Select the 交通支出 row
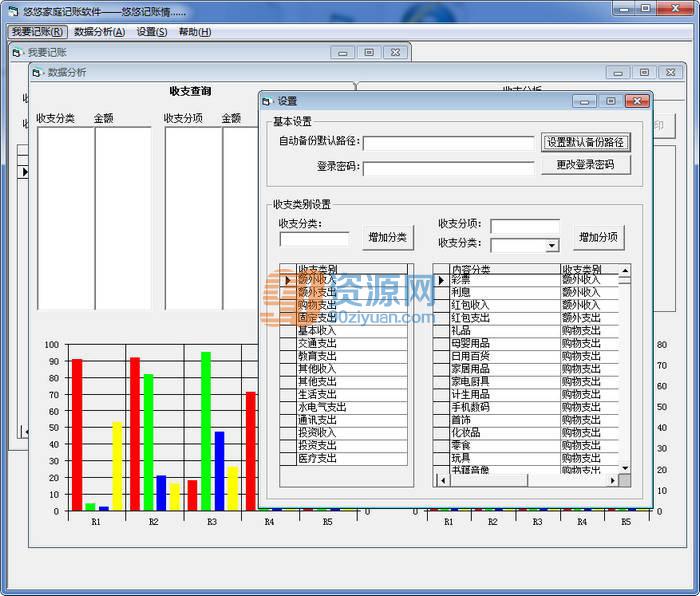This screenshot has height=596, width=700. click(343, 343)
